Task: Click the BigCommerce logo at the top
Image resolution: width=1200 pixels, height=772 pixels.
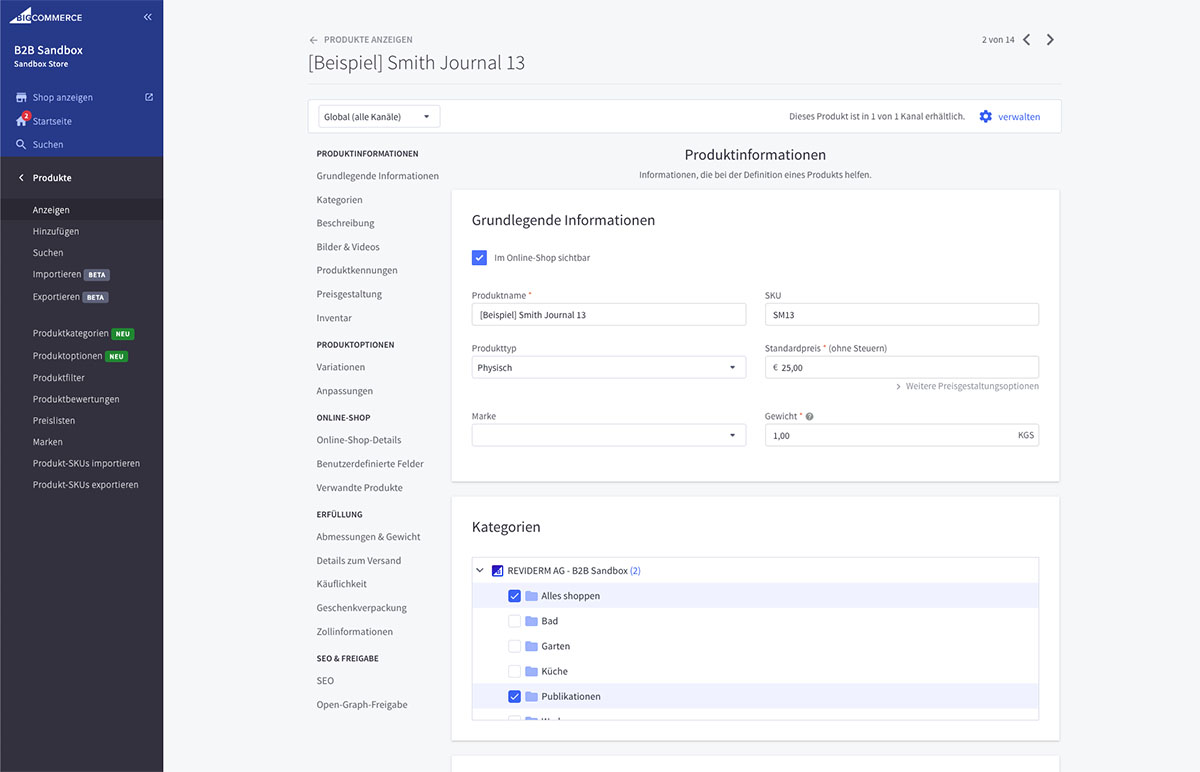Action: [x=46, y=16]
